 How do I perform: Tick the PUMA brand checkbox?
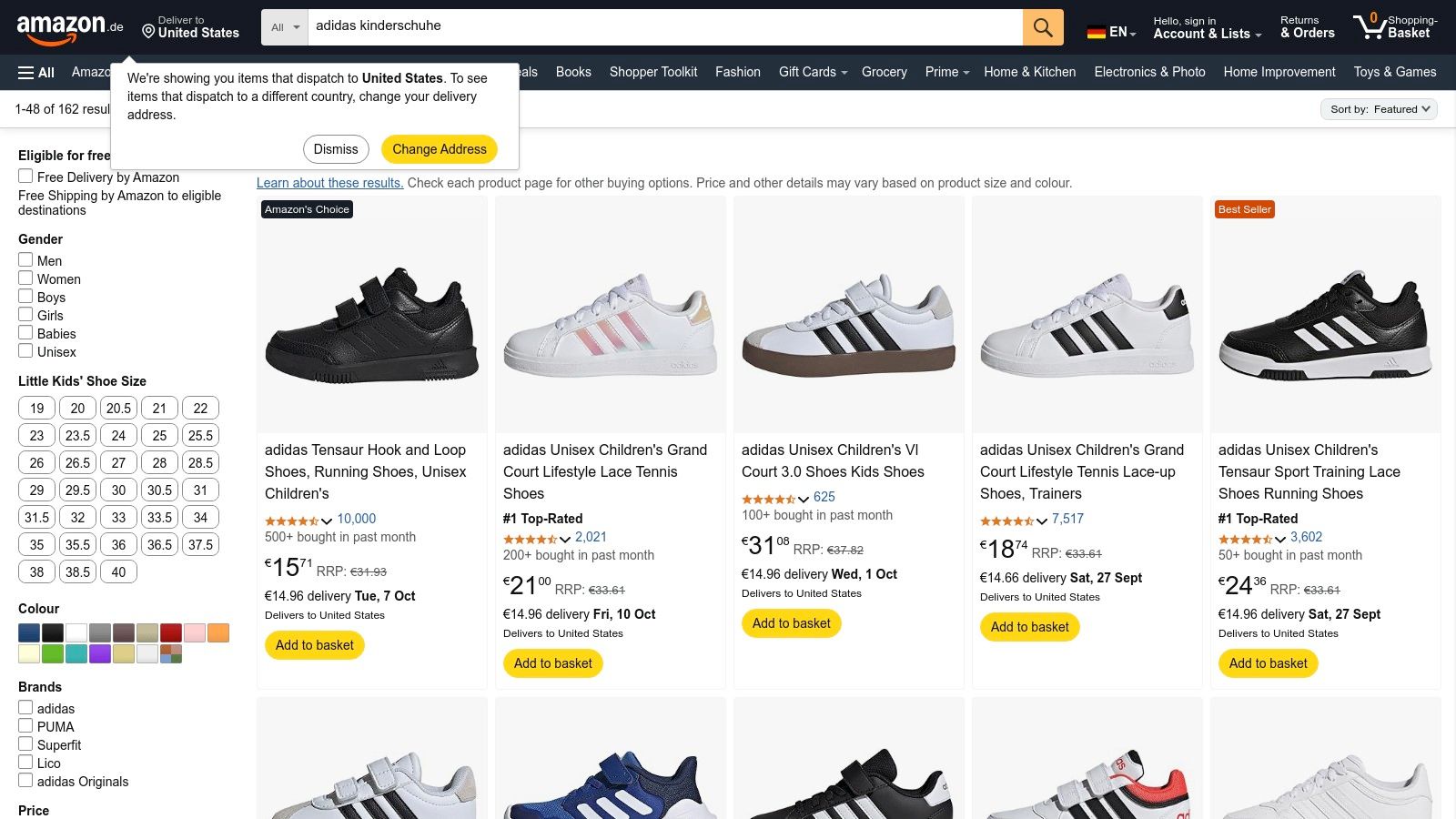pyautogui.click(x=25, y=726)
